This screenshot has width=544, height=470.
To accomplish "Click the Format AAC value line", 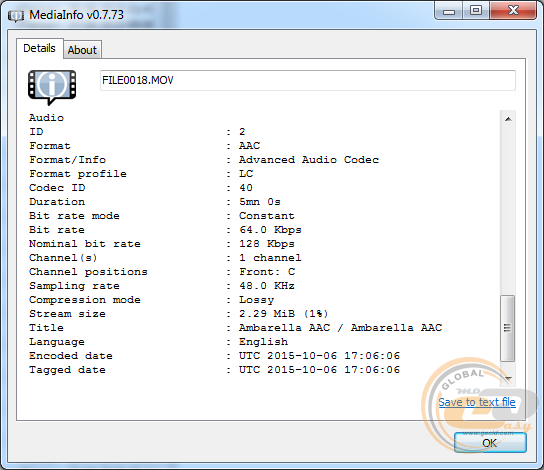I will (249, 146).
